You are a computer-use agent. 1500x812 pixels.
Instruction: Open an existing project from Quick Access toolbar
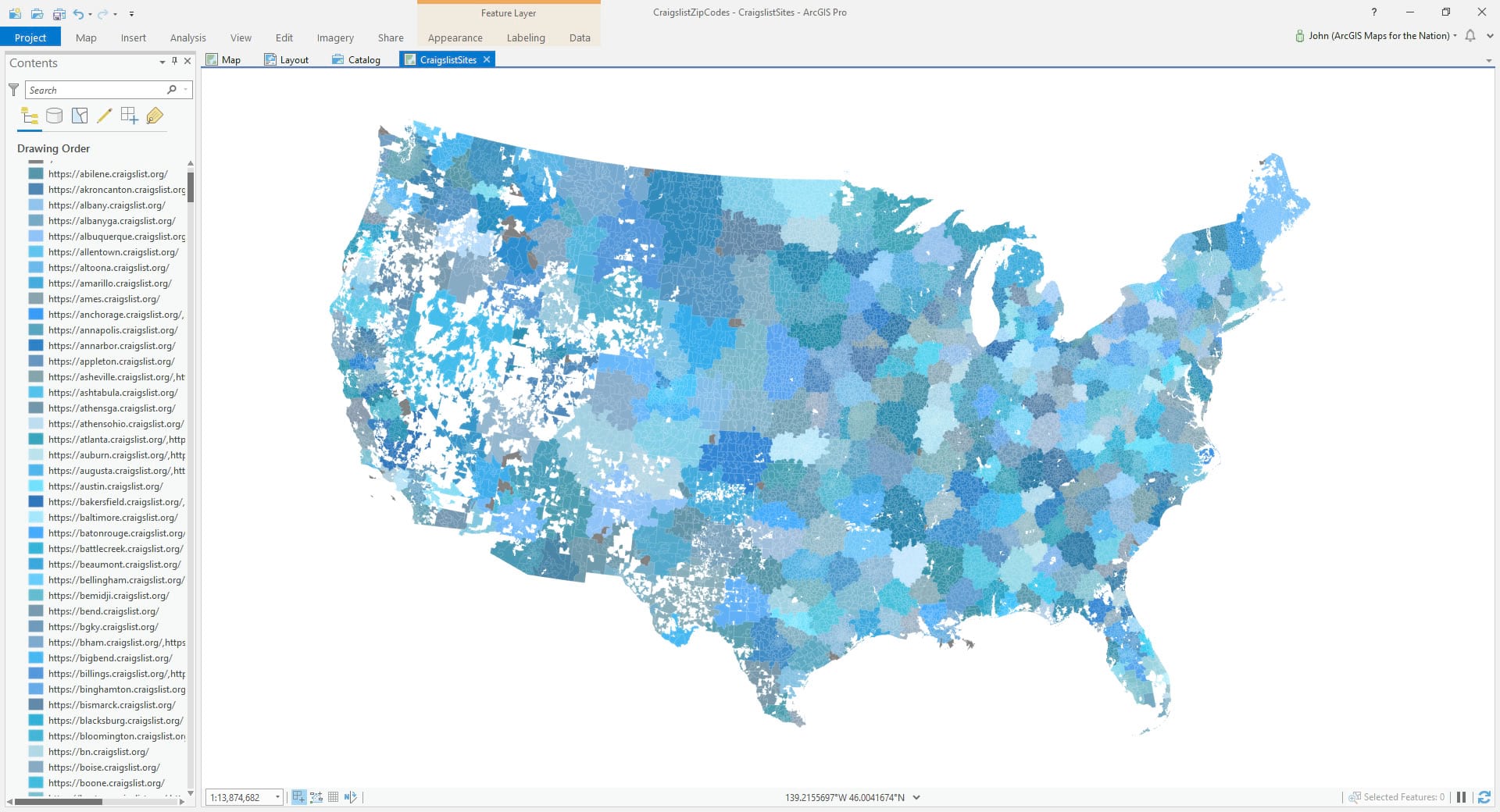pyautogui.click(x=37, y=13)
